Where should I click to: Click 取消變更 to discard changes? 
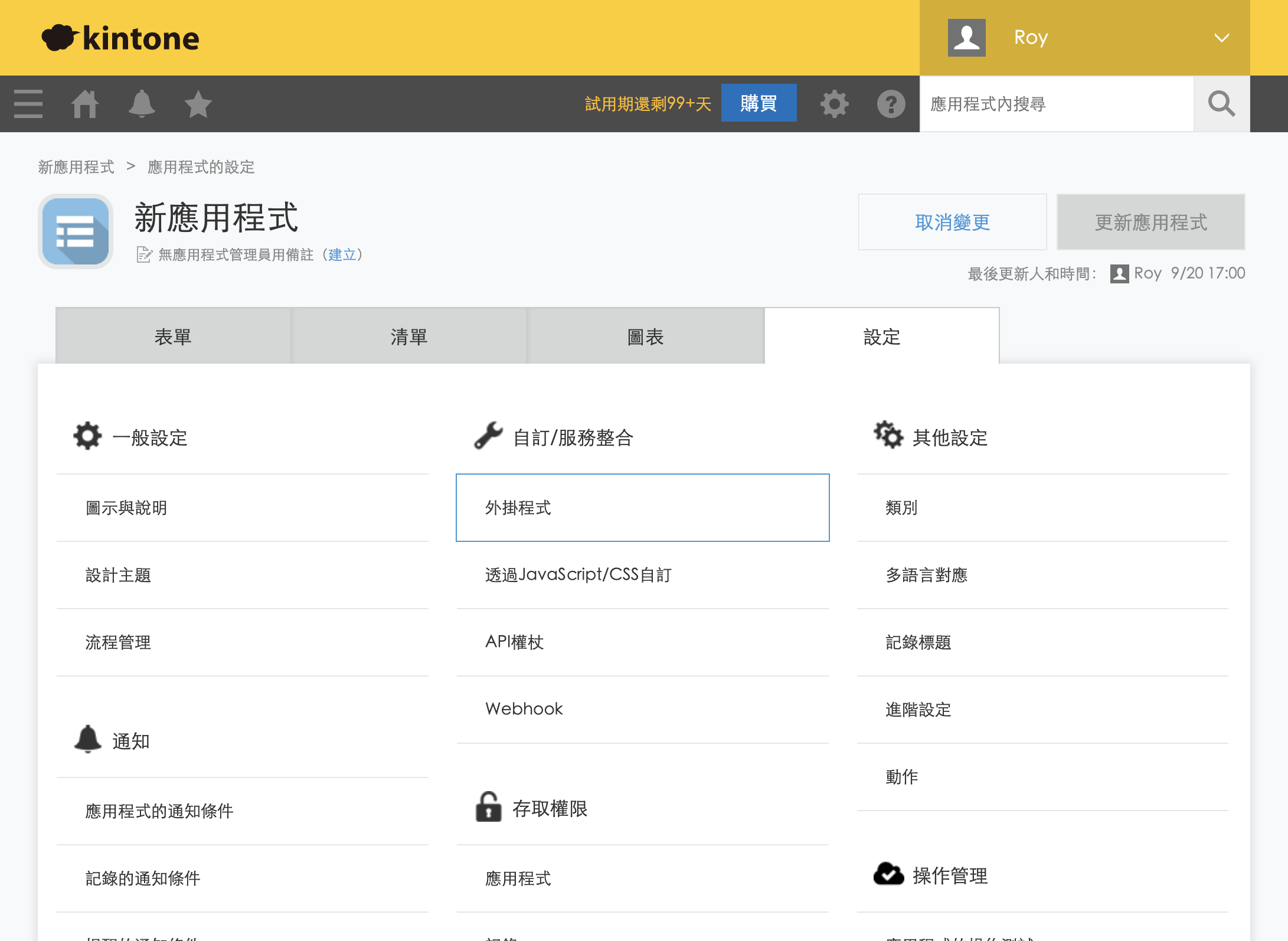pyautogui.click(x=953, y=222)
